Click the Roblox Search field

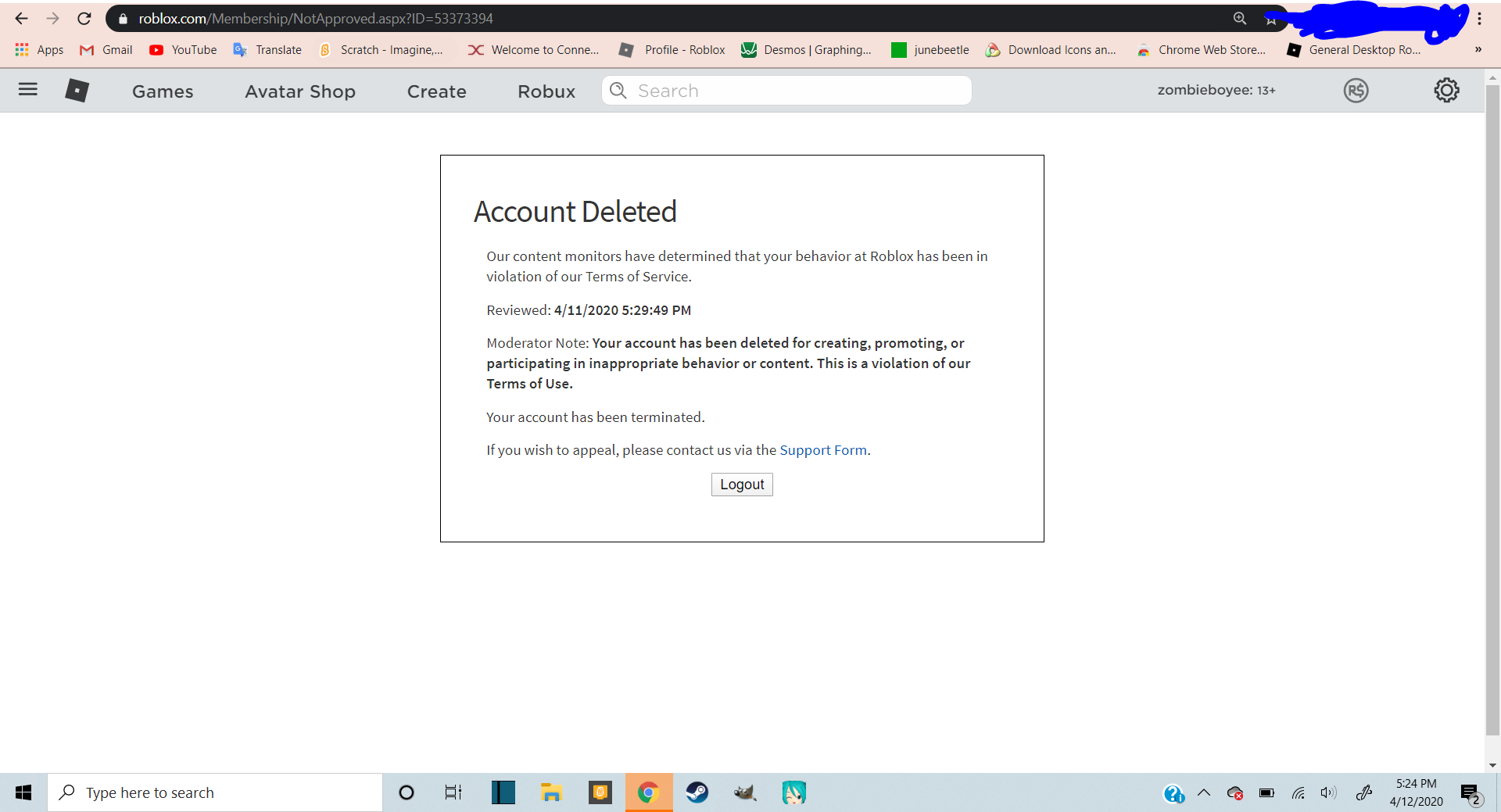tap(786, 91)
